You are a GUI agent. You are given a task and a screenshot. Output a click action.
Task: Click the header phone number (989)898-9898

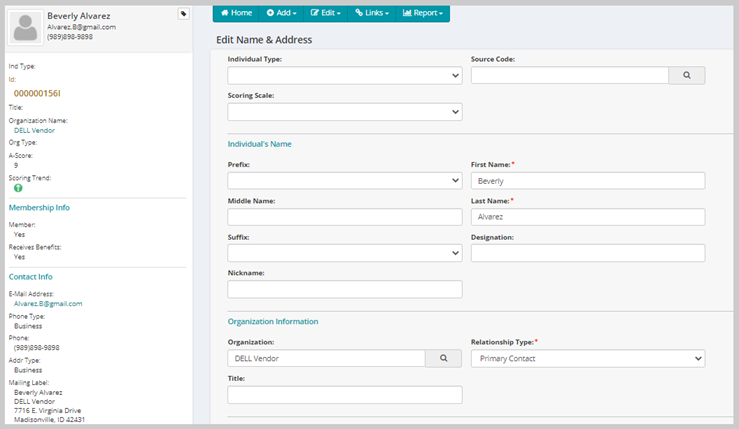click(70, 37)
